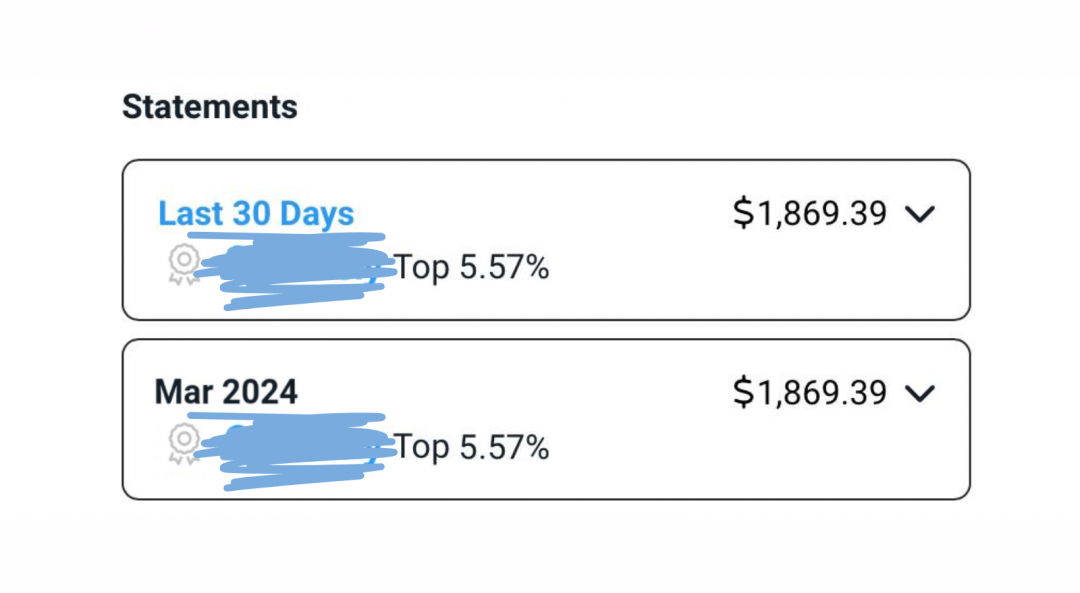The width and height of the screenshot is (1080, 593).
Task: Click the award ribbon icon under Last 30 Days
Action: (184, 264)
